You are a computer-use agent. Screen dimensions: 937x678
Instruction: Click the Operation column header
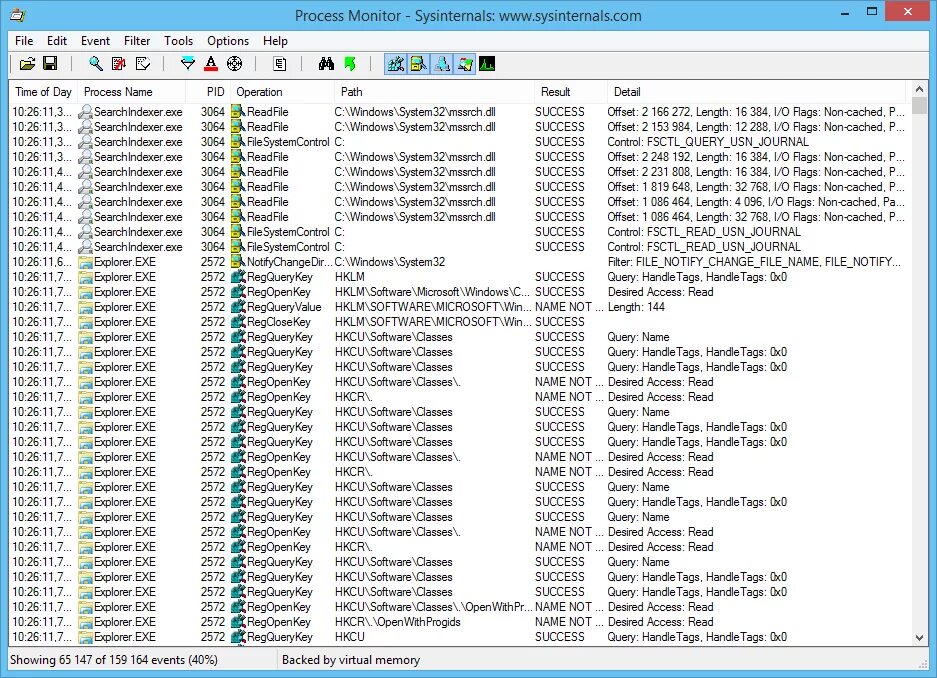coord(283,92)
